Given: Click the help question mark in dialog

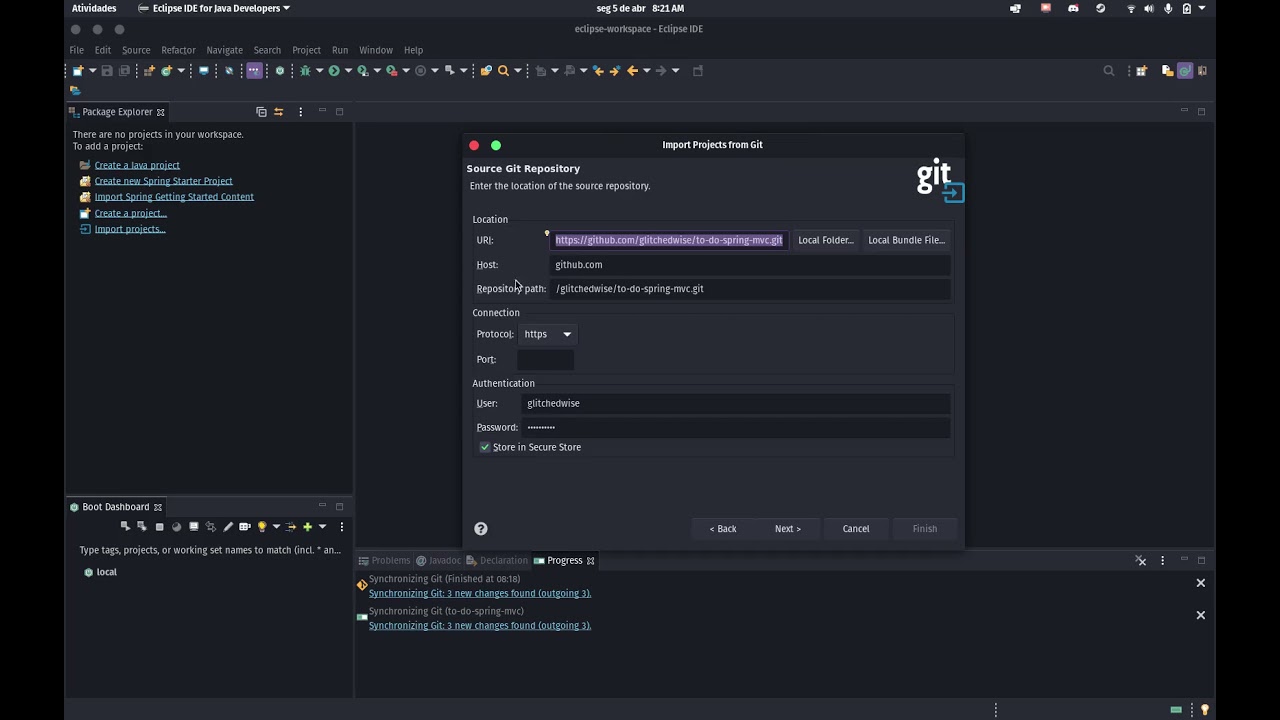Looking at the screenshot, I should (x=481, y=528).
